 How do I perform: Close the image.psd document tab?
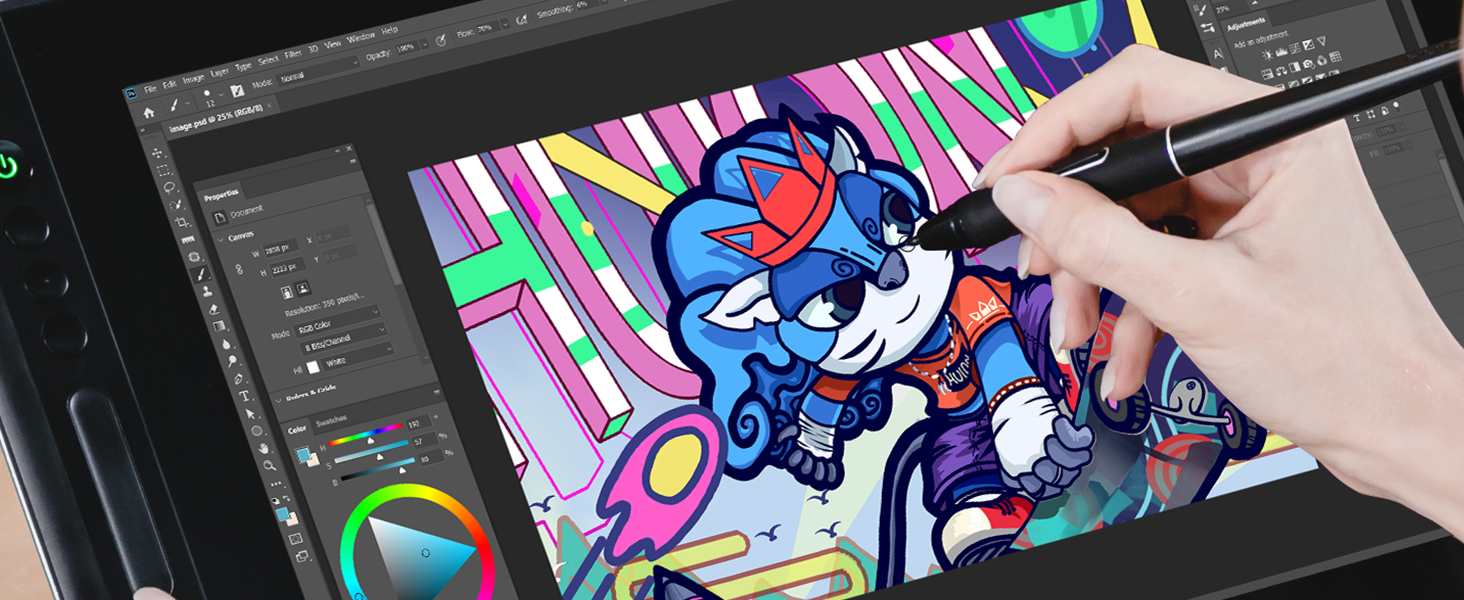click(x=269, y=105)
